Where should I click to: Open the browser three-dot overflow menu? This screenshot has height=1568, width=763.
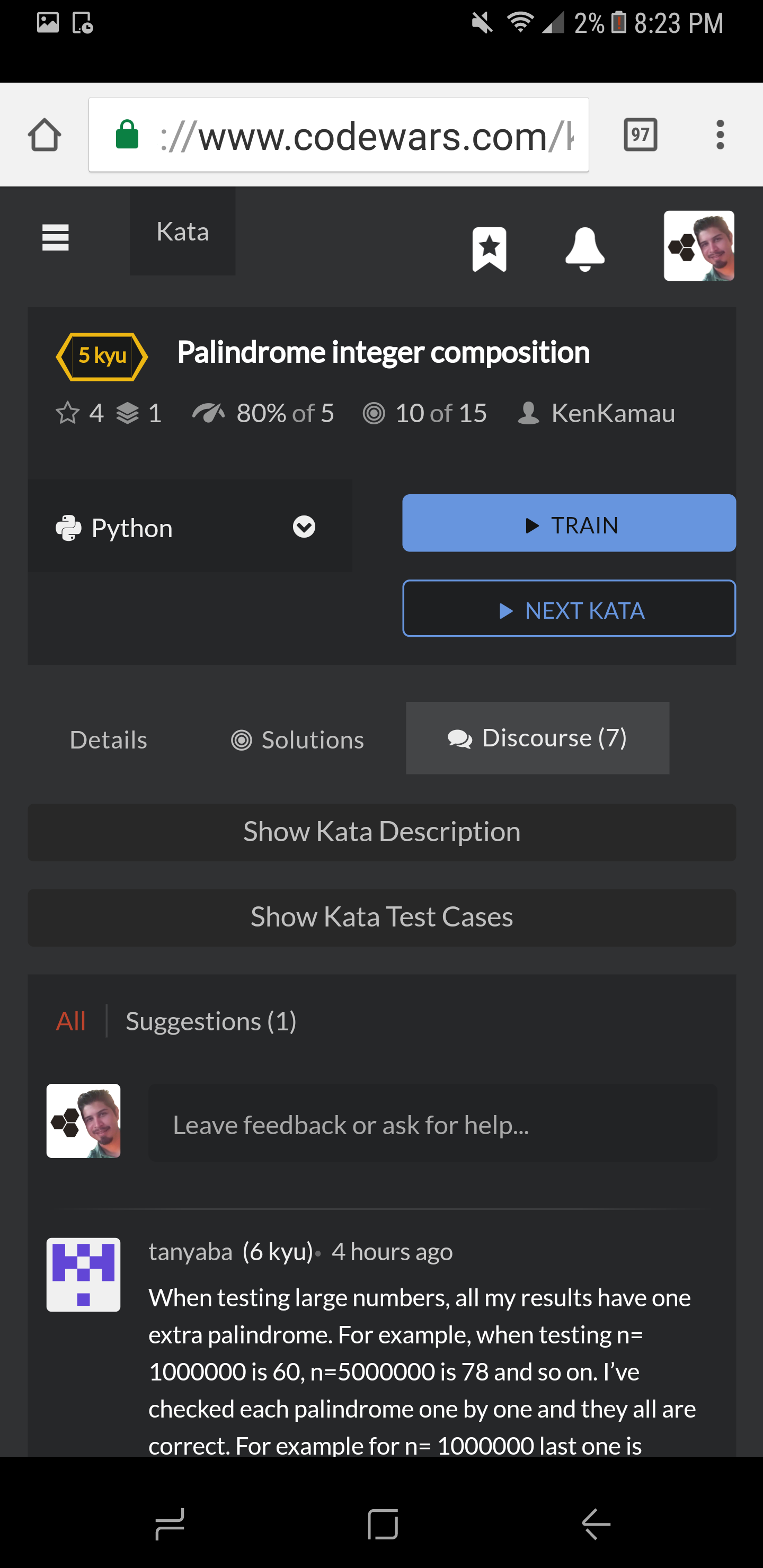(720, 135)
